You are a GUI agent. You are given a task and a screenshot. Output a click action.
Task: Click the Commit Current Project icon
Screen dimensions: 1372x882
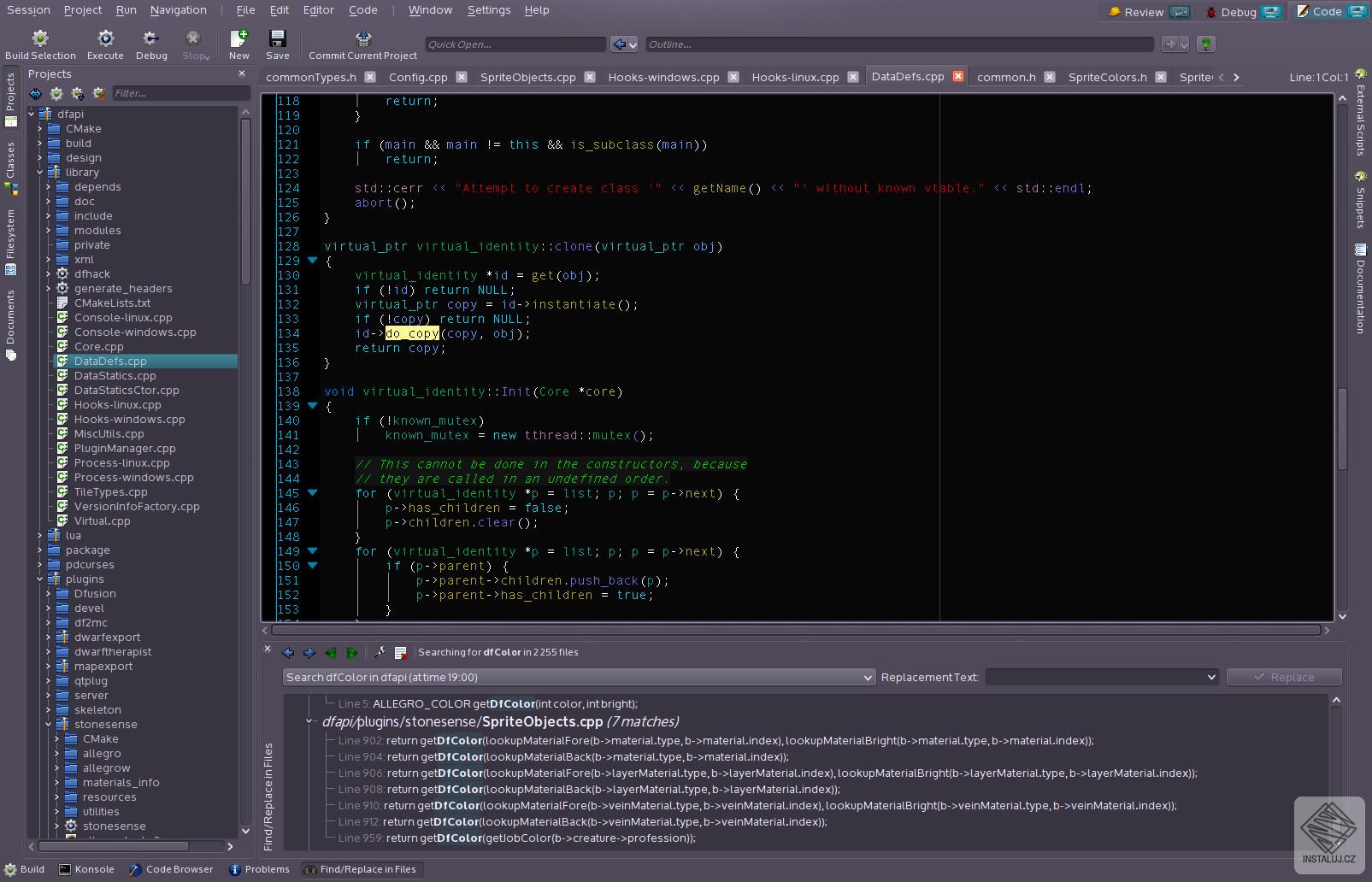pos(362,38)
